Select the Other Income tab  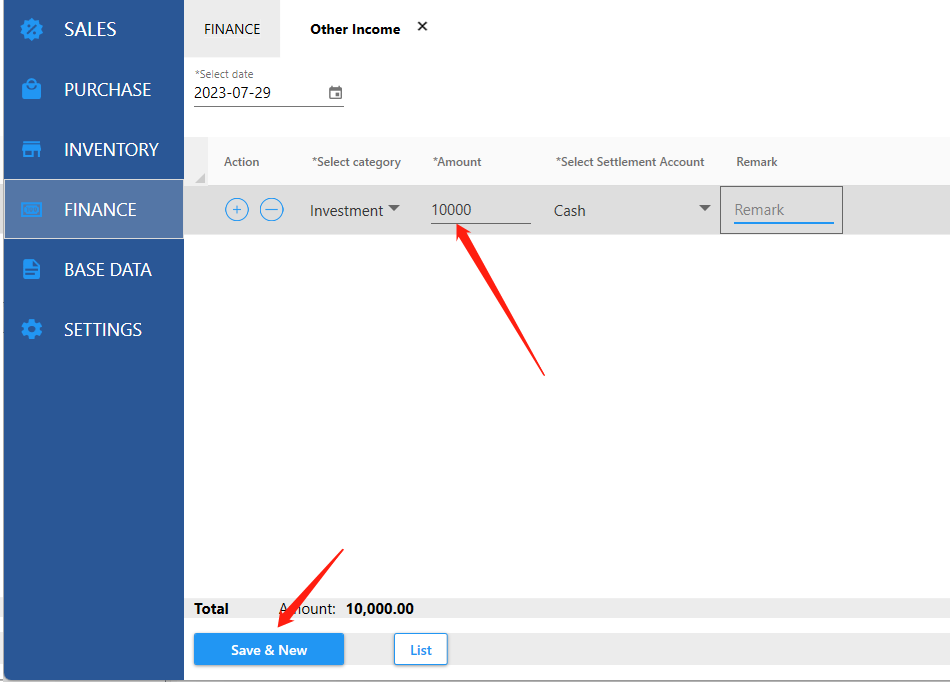click(x=355, y=29)
